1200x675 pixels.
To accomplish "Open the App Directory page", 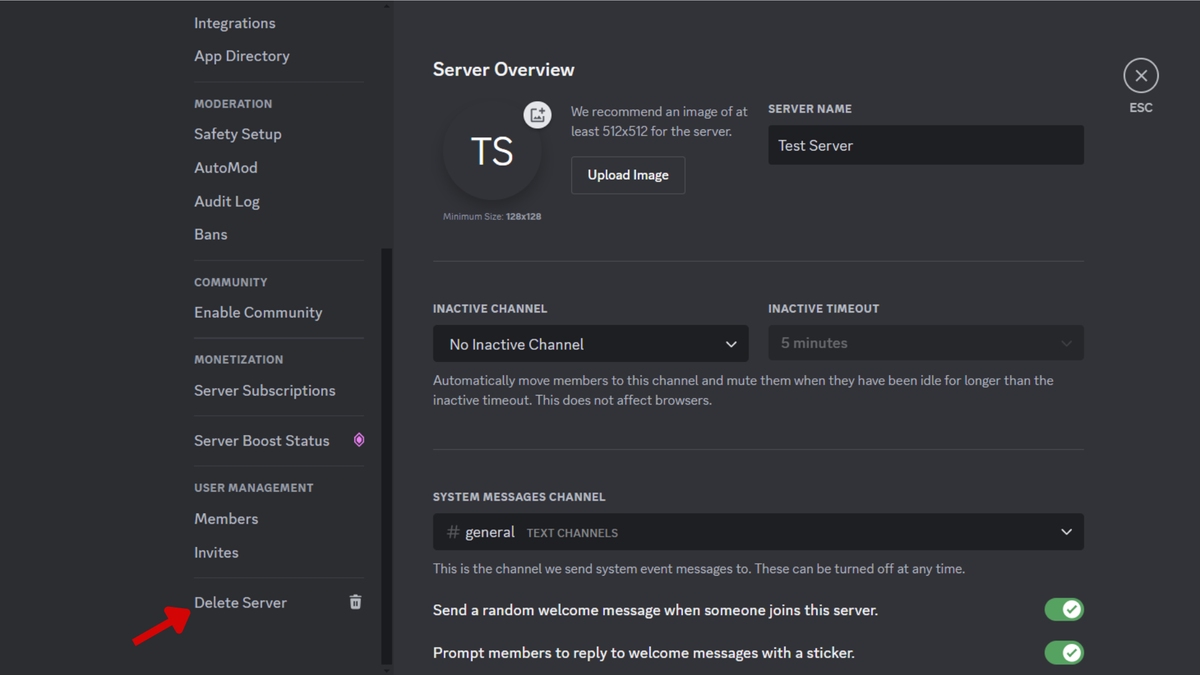I will 241,56.
